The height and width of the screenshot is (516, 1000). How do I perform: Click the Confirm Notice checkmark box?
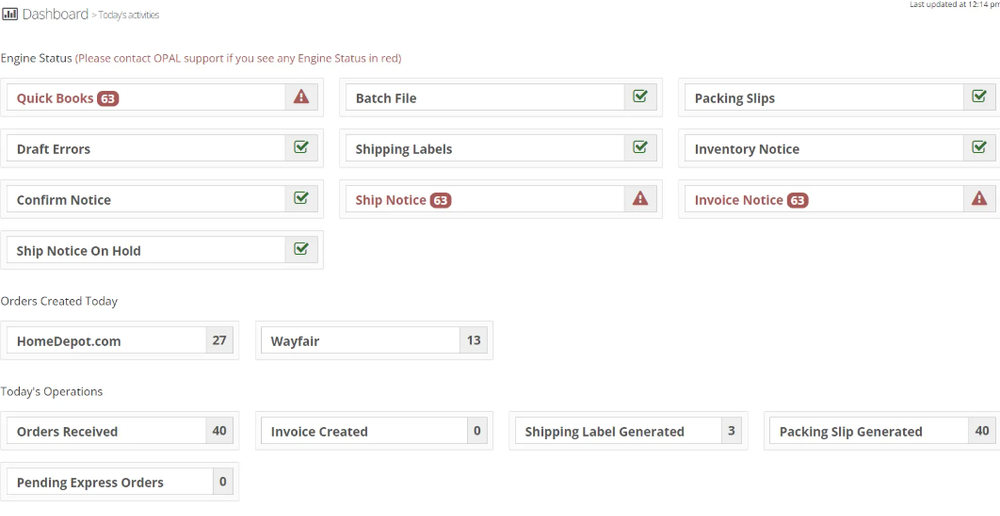tap(301, 198)
